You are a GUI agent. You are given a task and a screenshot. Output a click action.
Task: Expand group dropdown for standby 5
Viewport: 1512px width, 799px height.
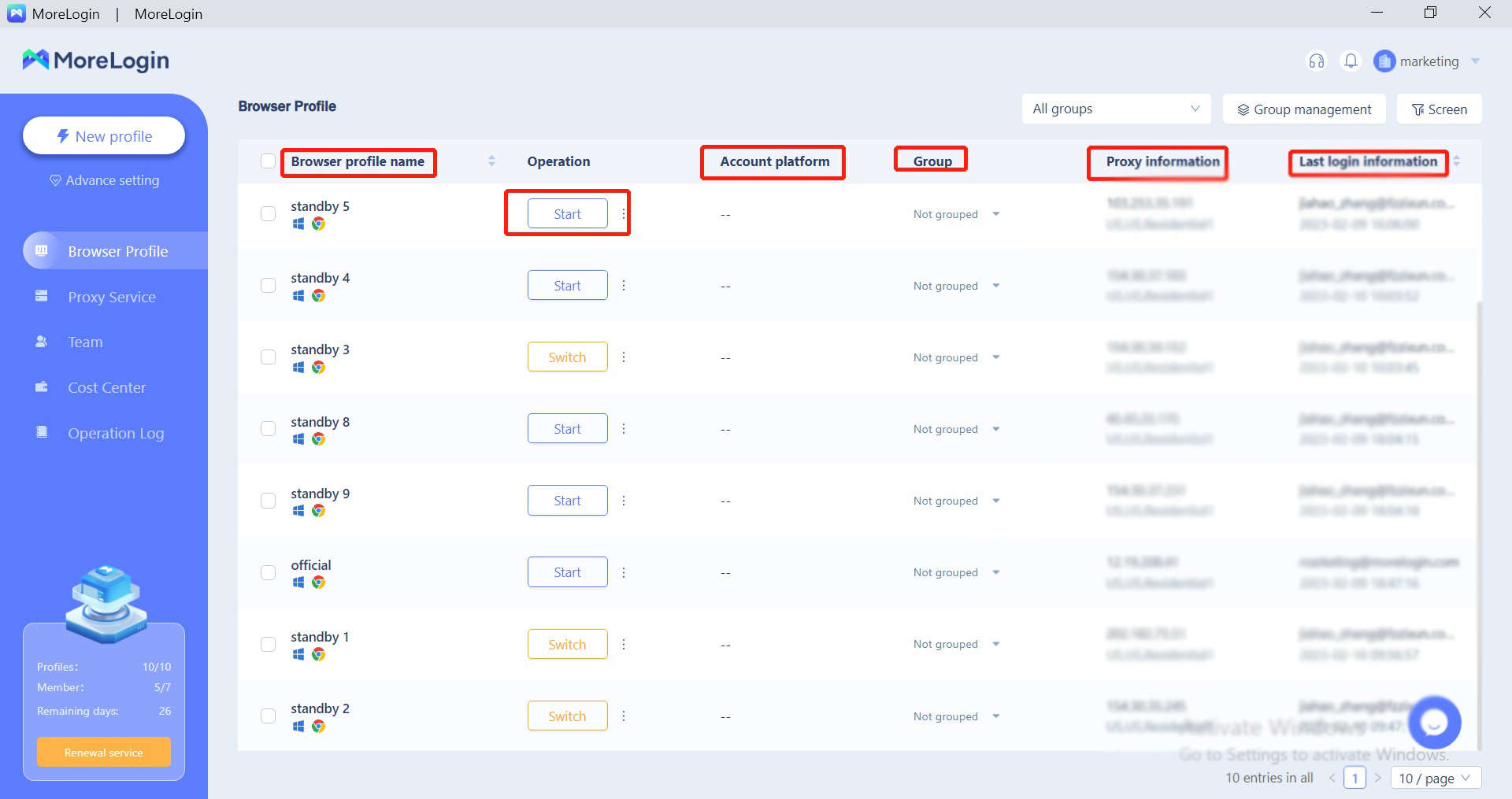996,214
